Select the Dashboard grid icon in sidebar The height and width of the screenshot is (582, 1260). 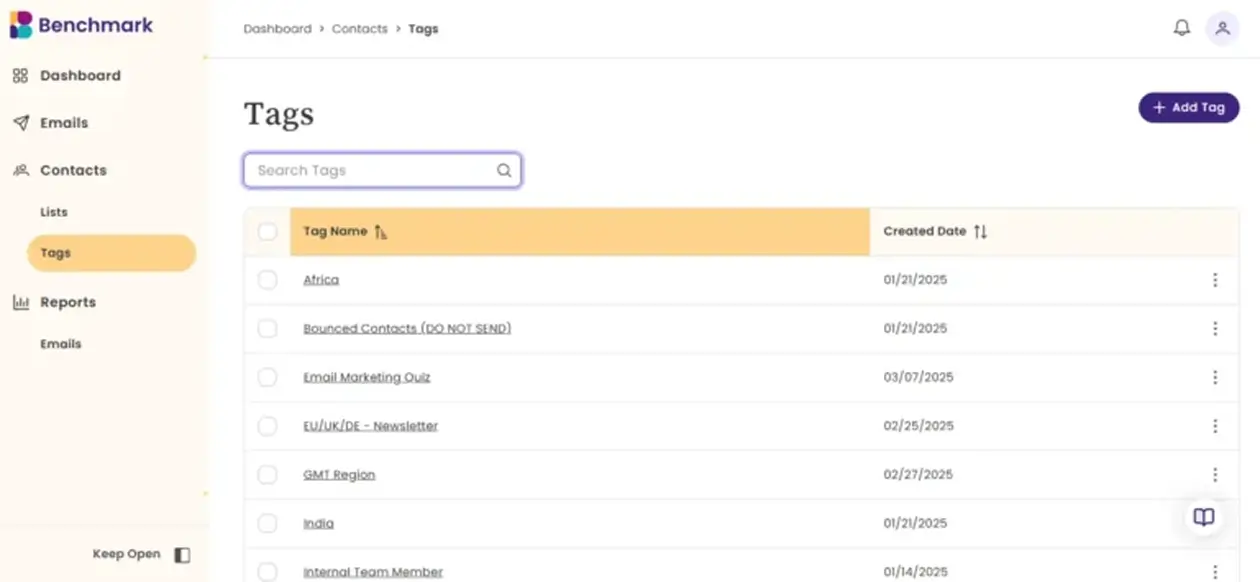(19, 75)
